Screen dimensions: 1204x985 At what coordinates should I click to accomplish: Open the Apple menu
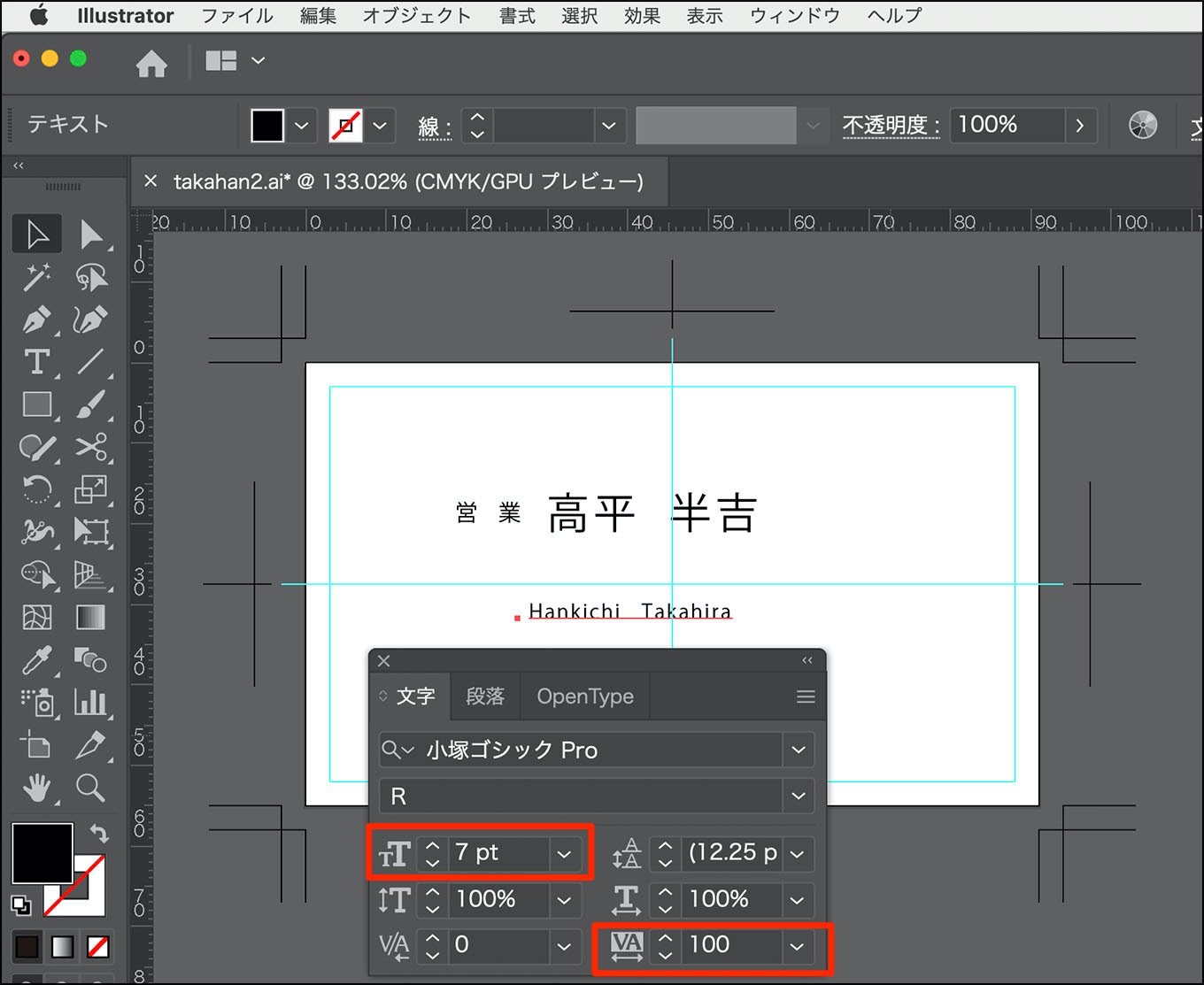pos(39,15)
